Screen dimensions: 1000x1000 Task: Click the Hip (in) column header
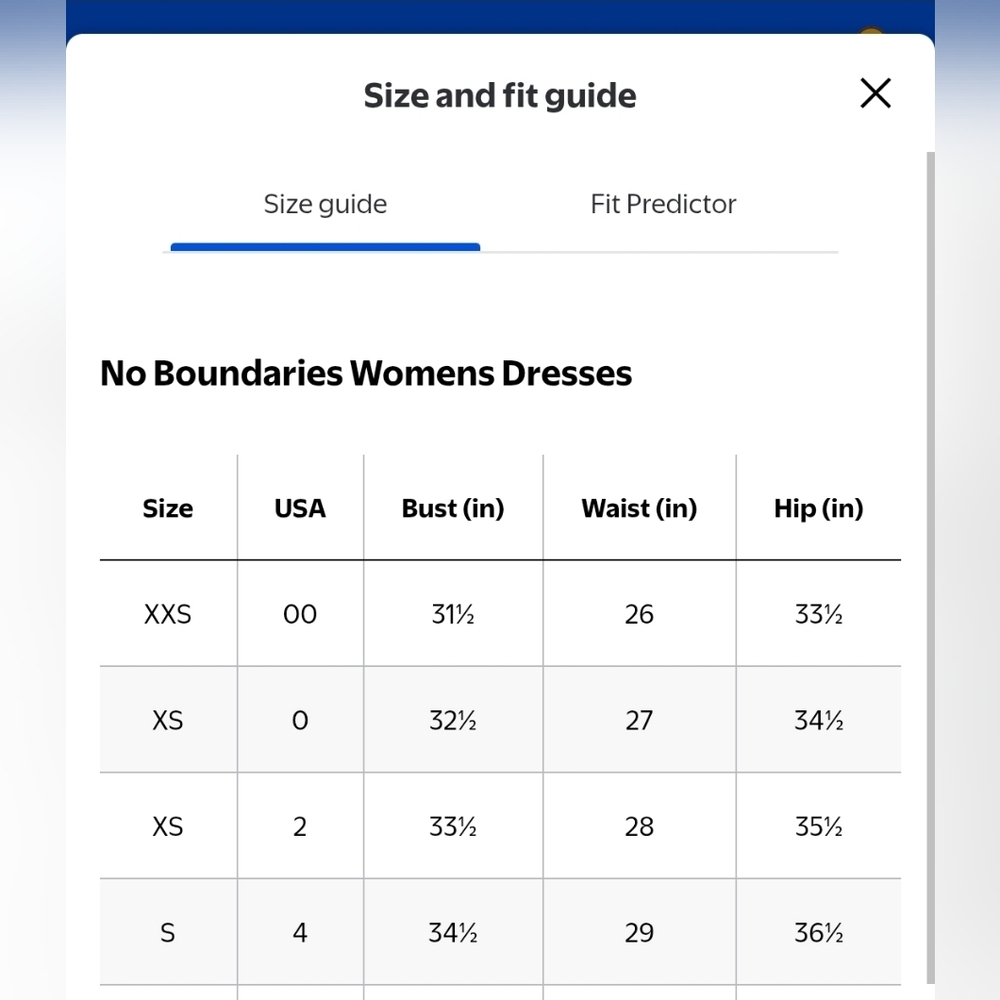(818, 508)
